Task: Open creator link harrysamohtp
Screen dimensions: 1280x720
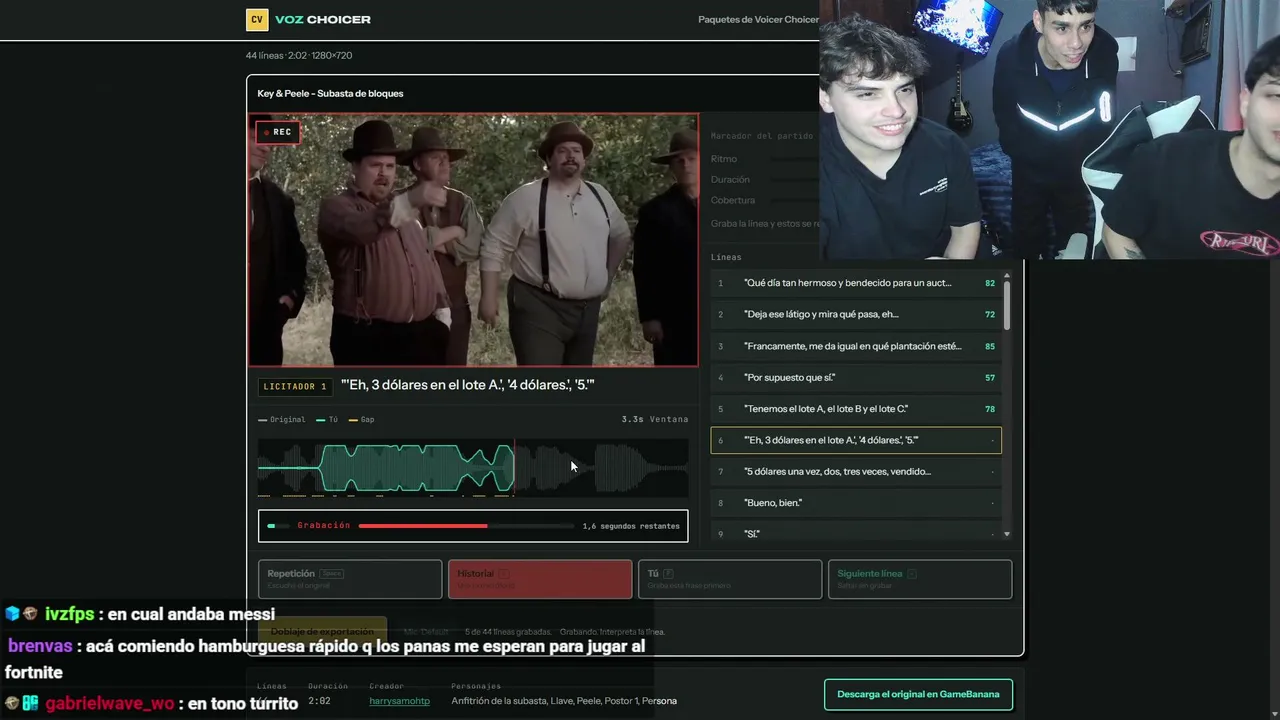Action: [399, 701]
